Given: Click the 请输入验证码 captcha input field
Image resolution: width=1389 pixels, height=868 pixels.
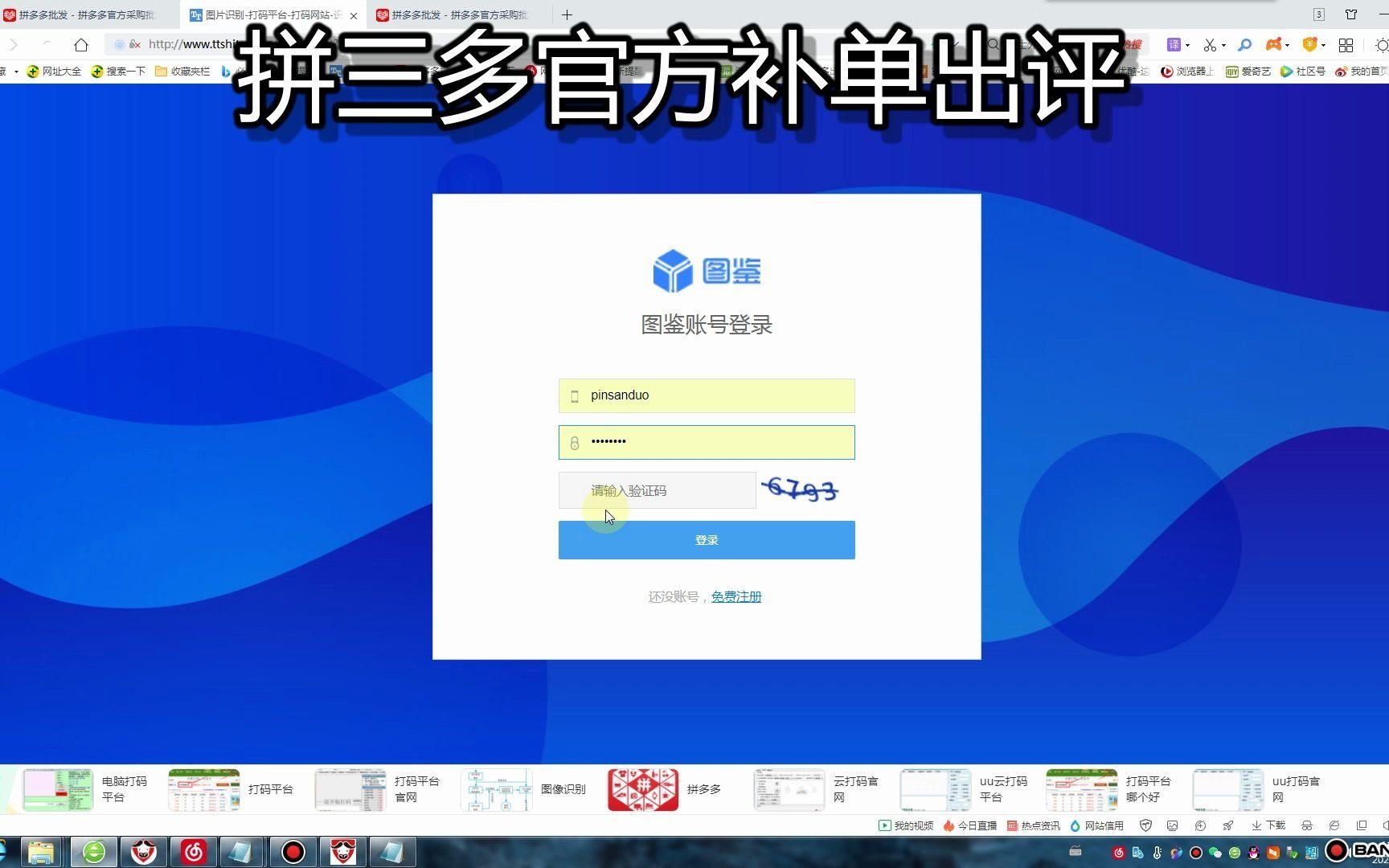Looking at the screenshot, I should point(657,490).
